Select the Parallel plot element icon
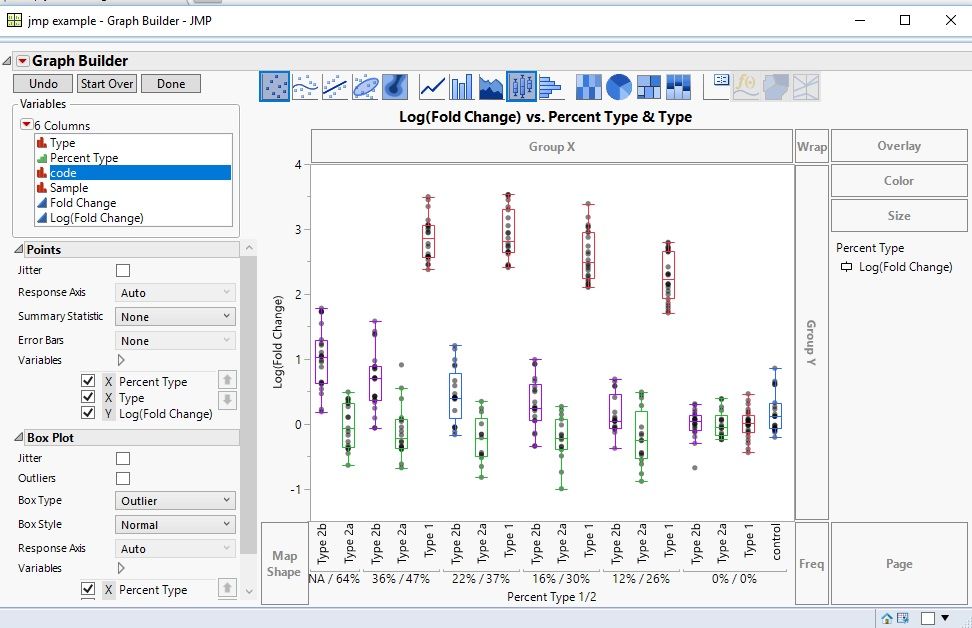Viewport: 972px width, 628px height. (806, 87)
